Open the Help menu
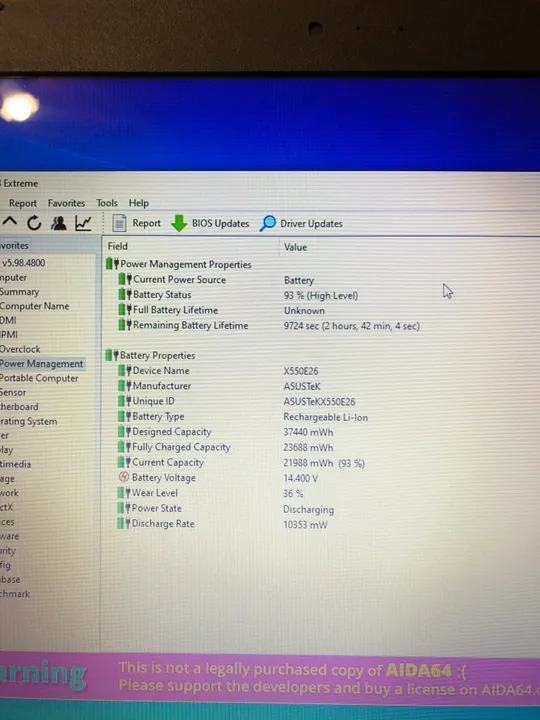This screenshot has width=540, height=720. tap(138, 203)
